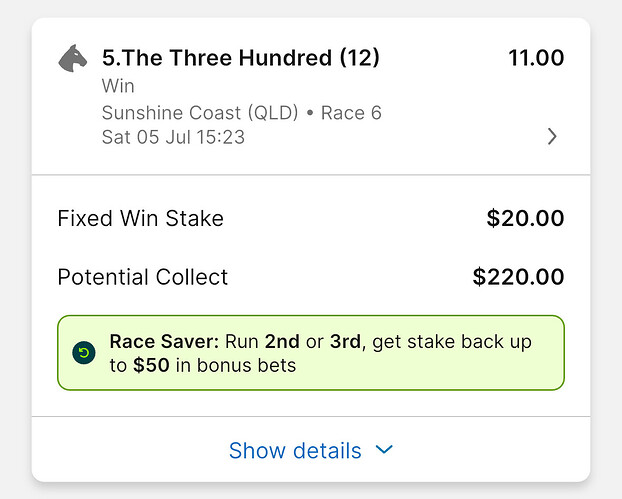622x499 pixels.
Task: Click 'in bonus bets' banner text
Action: click(236, 365)
